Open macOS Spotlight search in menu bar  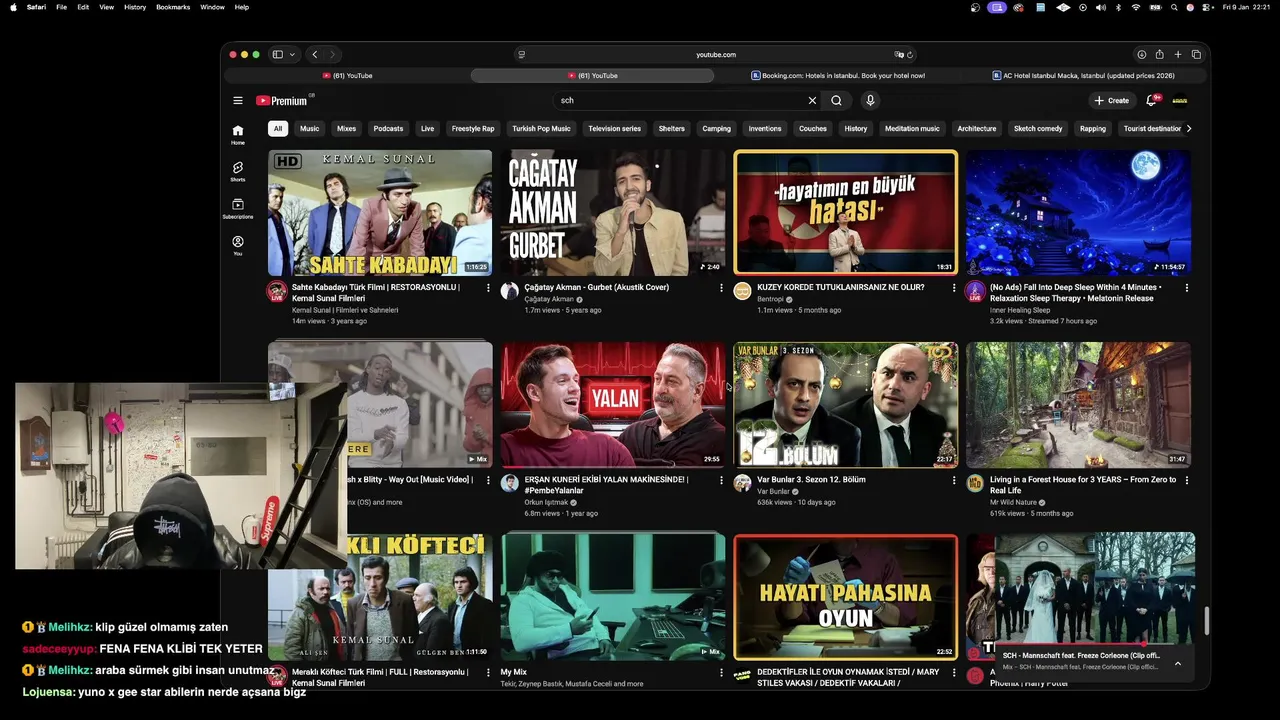tap(1174, 7)
